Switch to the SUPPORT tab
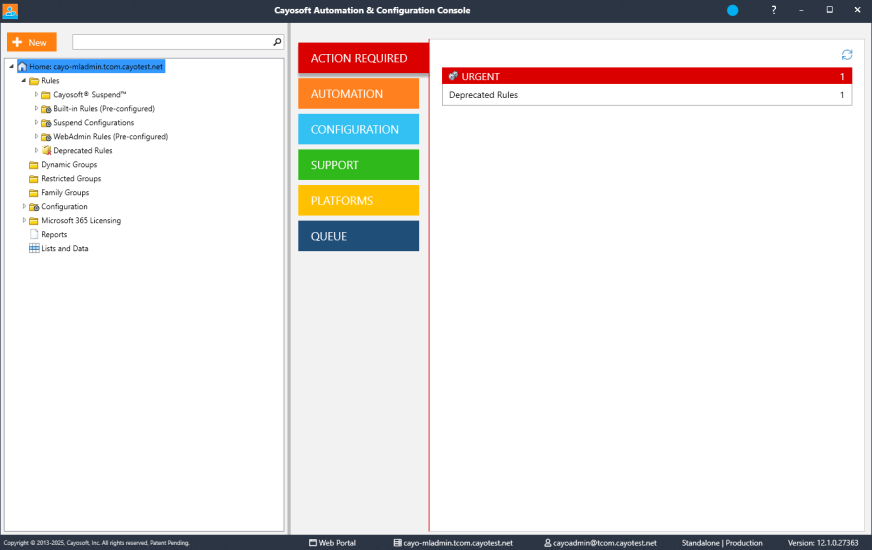Screen dimensions: 872x550 (x=358, y=165)
